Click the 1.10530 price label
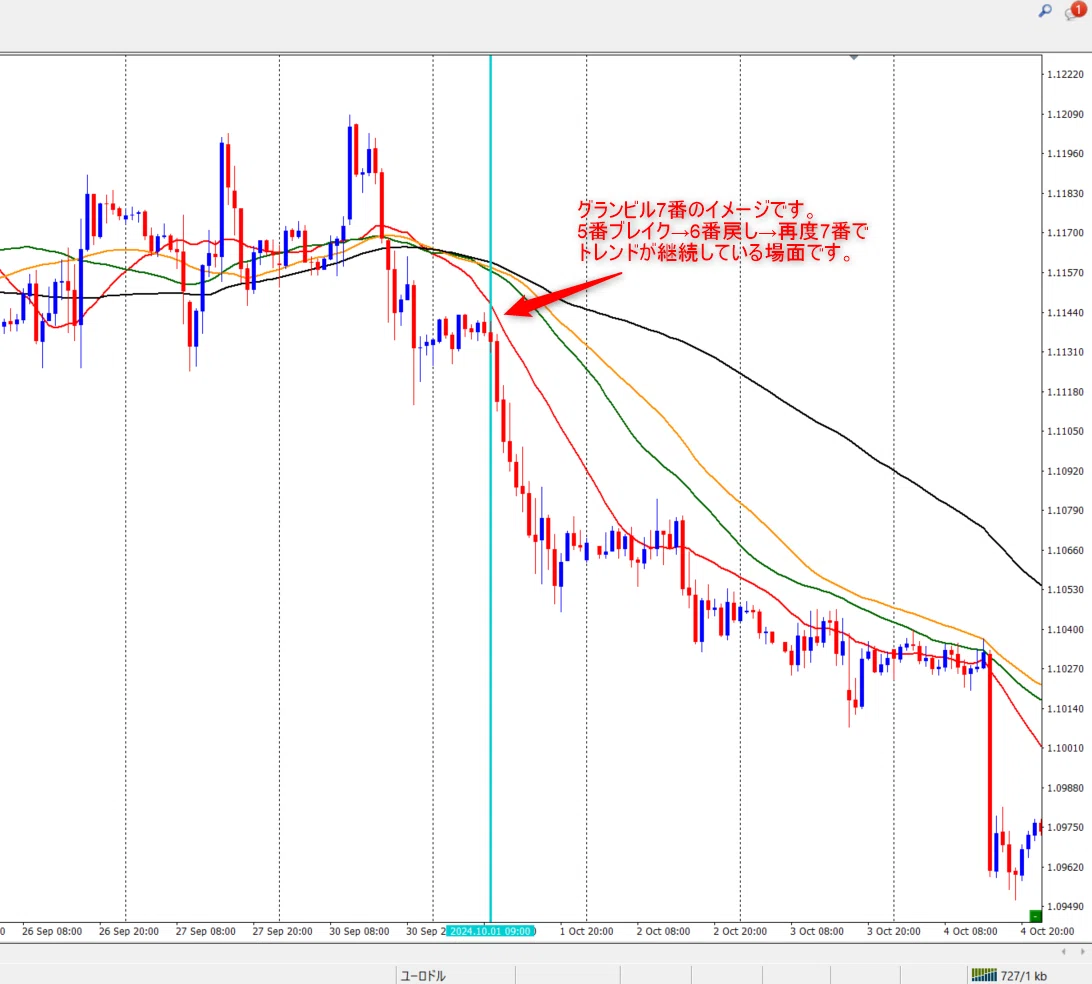The image size is (1092, 984). point(1066,590)
